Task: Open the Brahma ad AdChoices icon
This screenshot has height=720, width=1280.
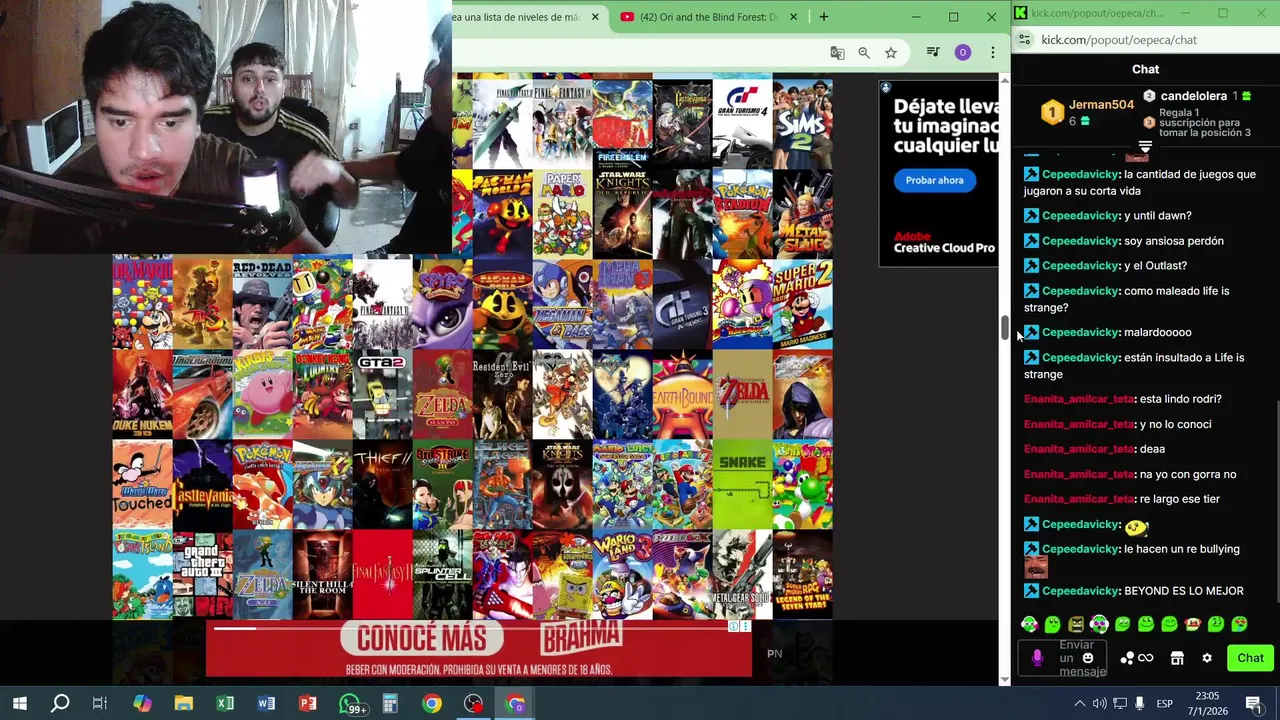Action: point(734,626)
